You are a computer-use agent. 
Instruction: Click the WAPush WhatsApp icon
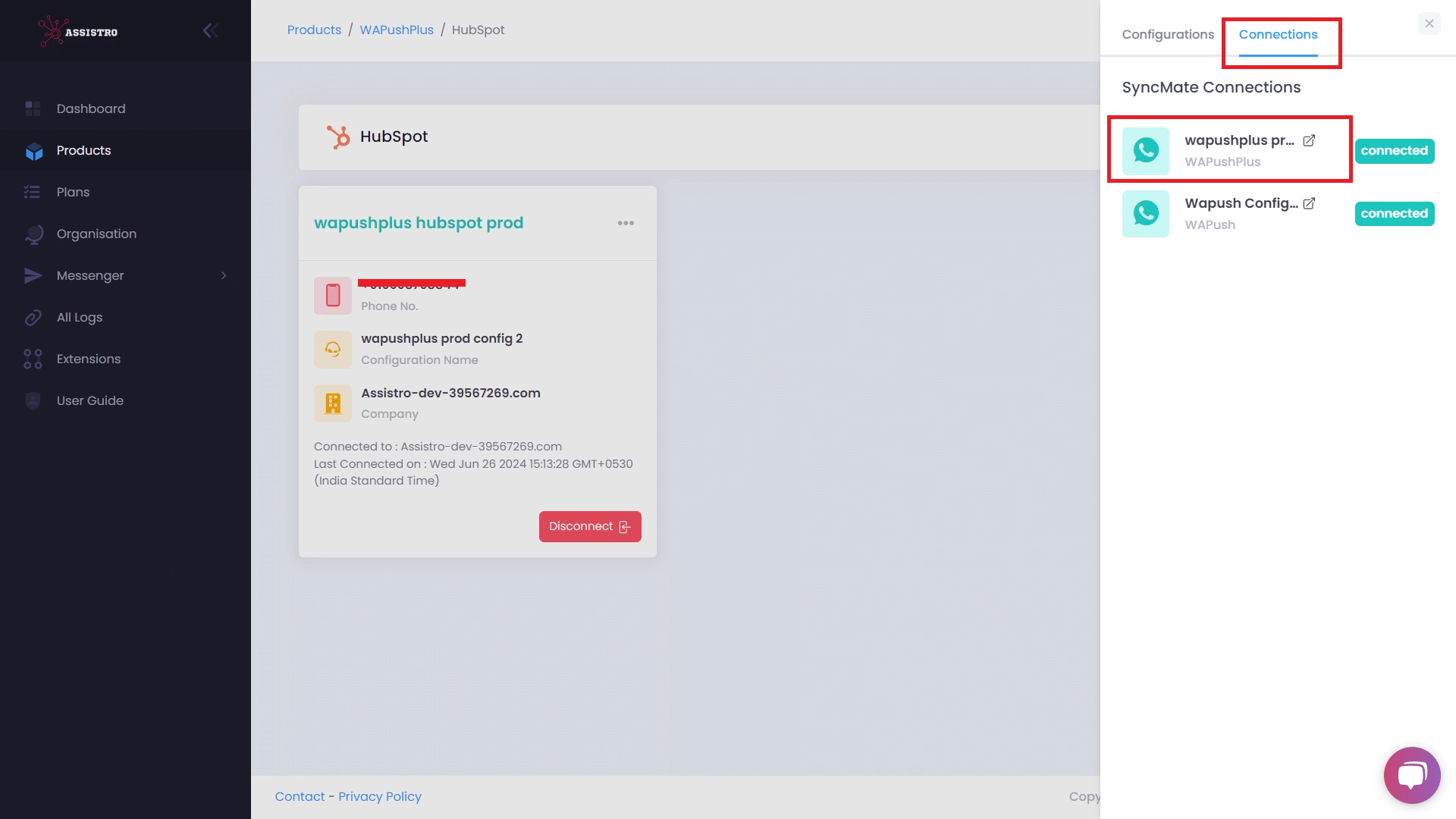1146,214
